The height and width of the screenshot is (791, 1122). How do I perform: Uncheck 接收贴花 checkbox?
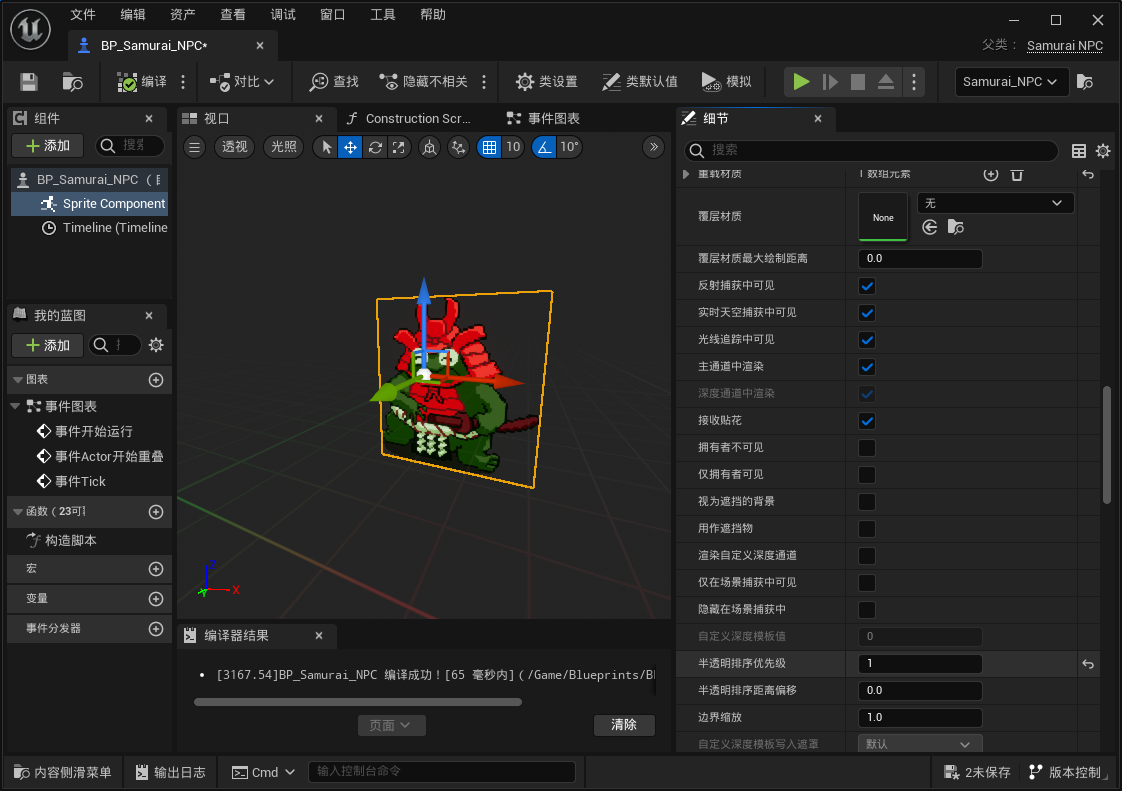(x=867, y=421)
